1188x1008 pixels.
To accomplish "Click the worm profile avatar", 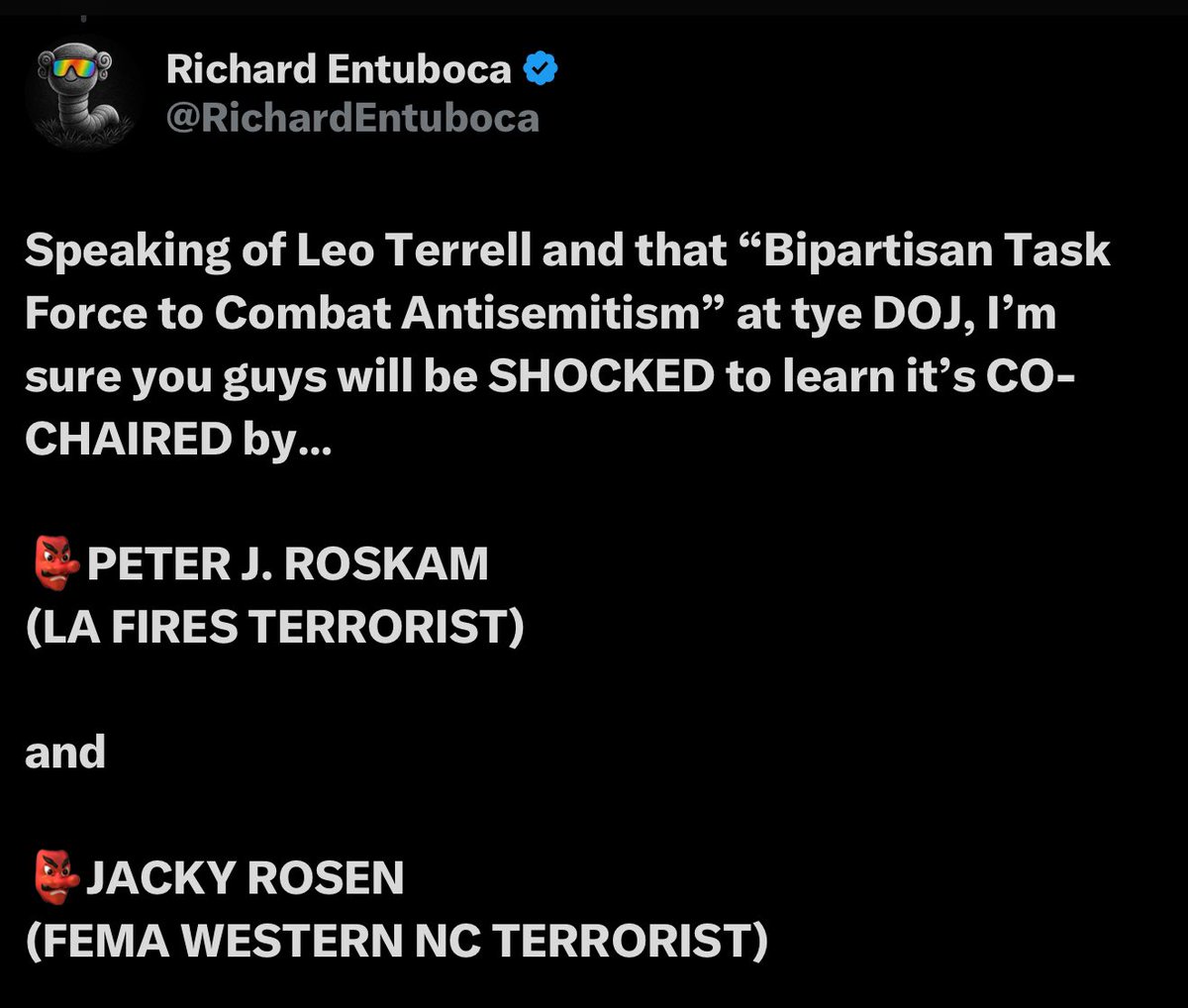I will (84, 94).
